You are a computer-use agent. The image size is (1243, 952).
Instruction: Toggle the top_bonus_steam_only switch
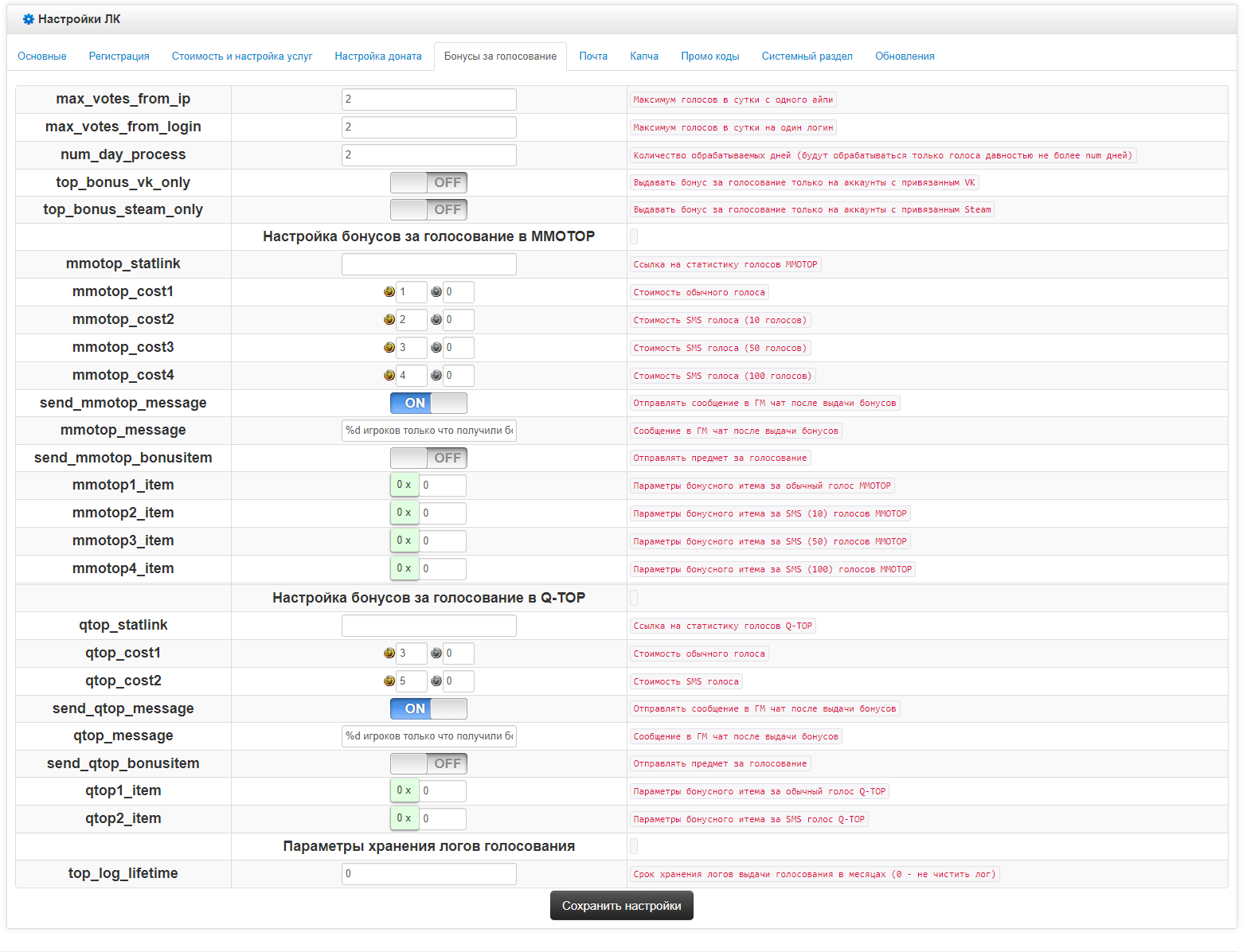click(x=428, y=209)
